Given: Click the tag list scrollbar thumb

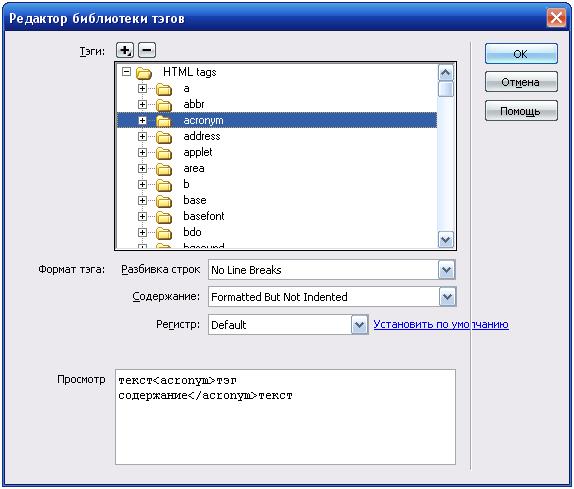Looking at the screenshot, I should [x=446, y=89].
